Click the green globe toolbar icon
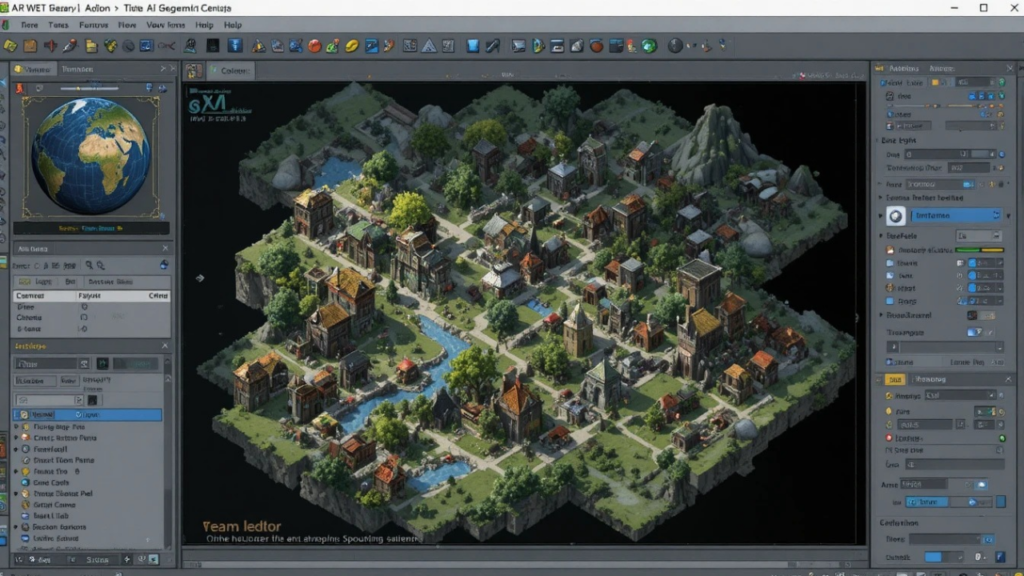1024x576 pixels. click(x=649, y=46)
